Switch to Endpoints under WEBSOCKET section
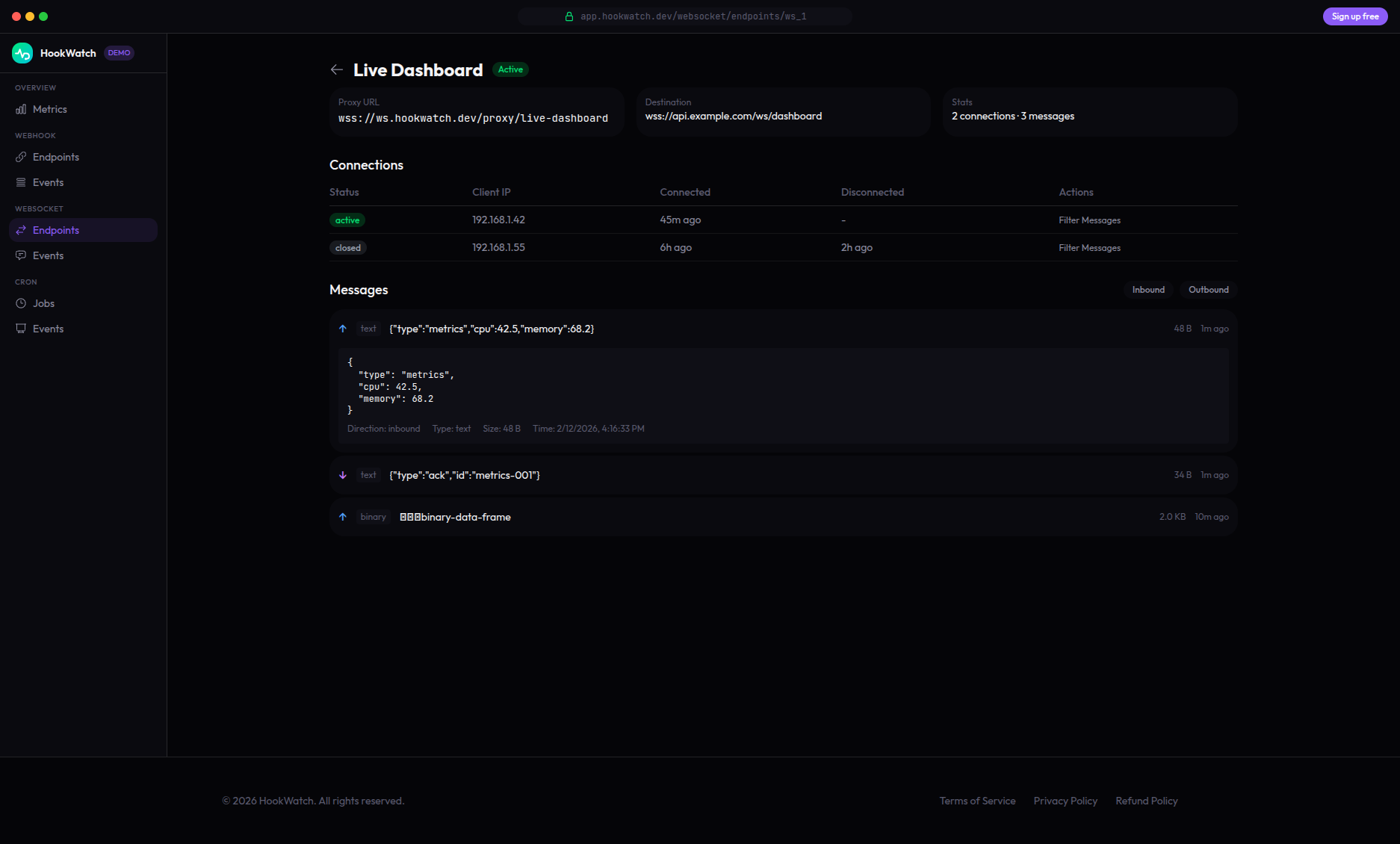The height and width of the screenshot is (844, 1400). click(x=57, y=230)
